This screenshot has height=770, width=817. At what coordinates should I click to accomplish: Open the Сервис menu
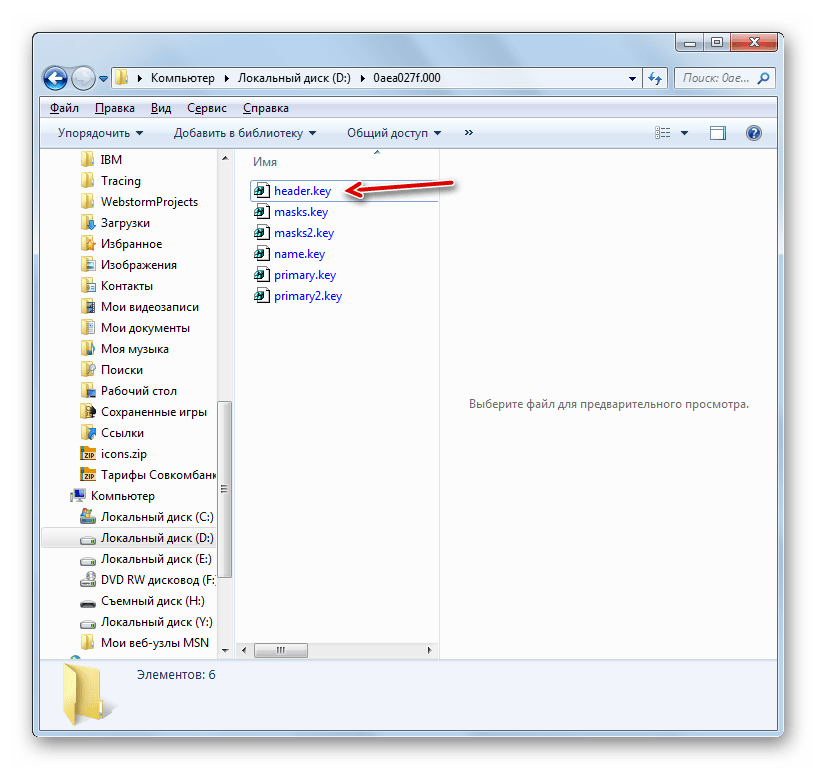pyautogui.click(x=206, y=108)
